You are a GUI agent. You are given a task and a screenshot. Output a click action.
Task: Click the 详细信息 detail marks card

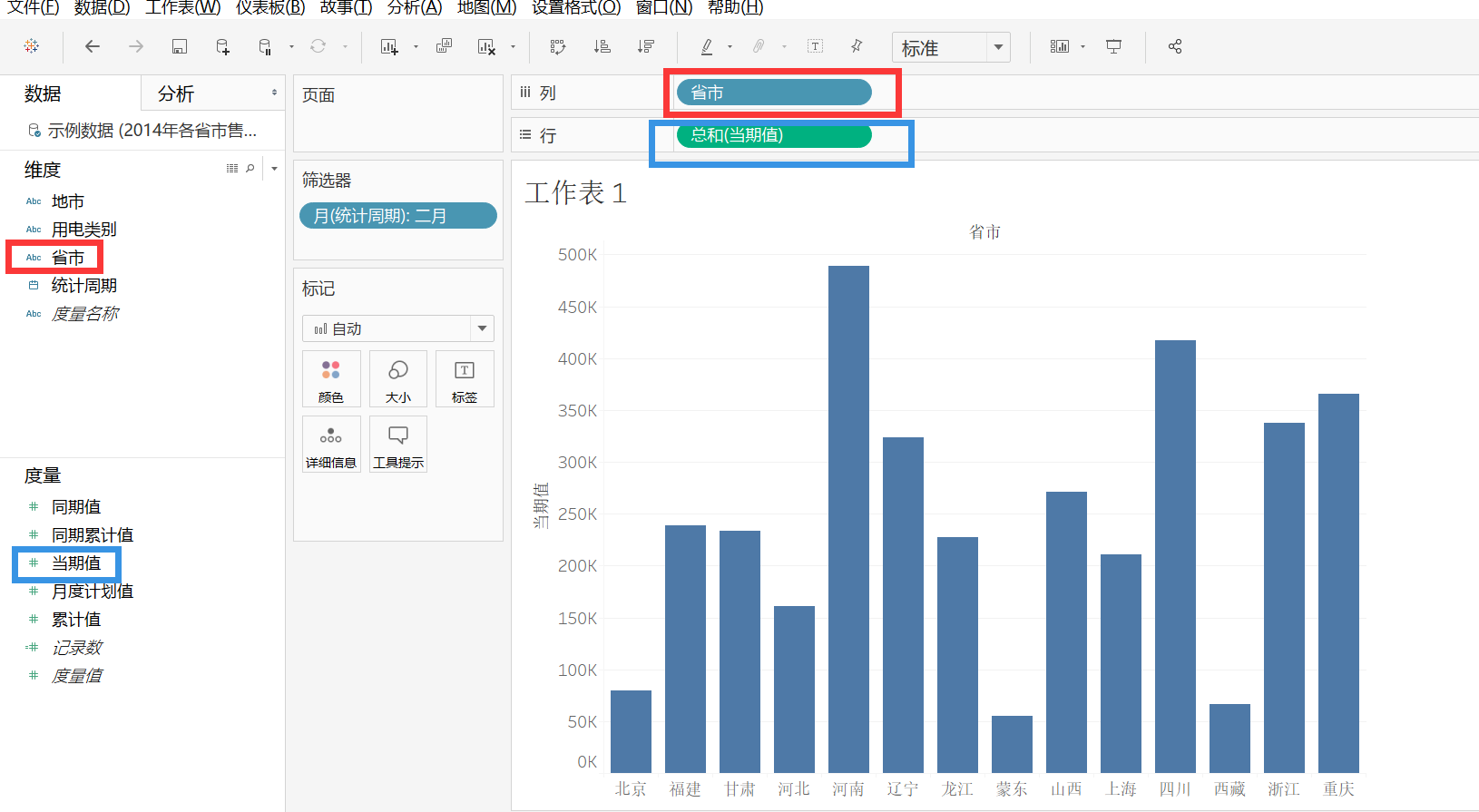point(331,444)
